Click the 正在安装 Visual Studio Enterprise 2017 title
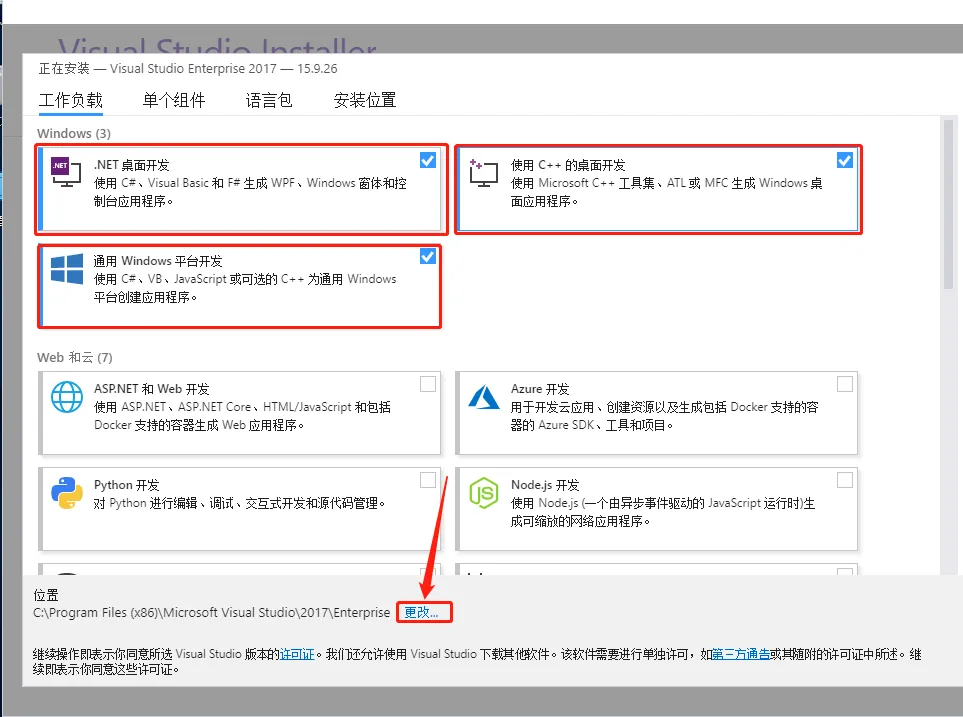This screenshot has height=717, width=963. pyautogui.click(x=188, y=69)
